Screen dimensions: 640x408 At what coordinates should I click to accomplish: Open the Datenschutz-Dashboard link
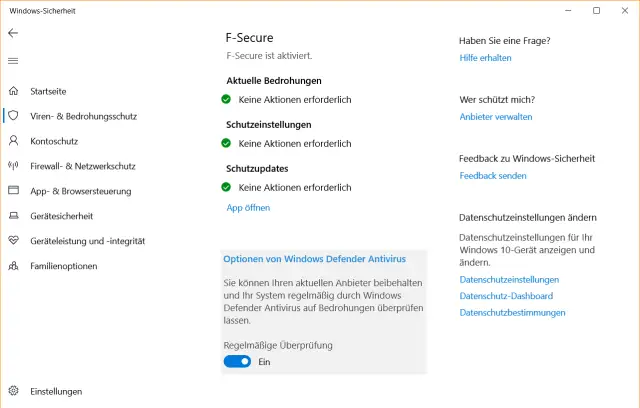tap(506, 296)
